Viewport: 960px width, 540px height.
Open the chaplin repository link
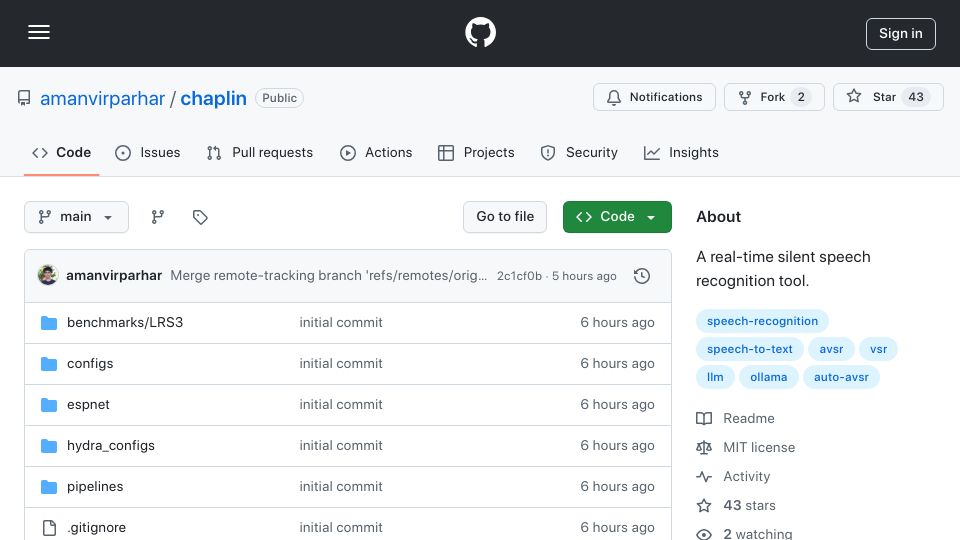point(213,99)
